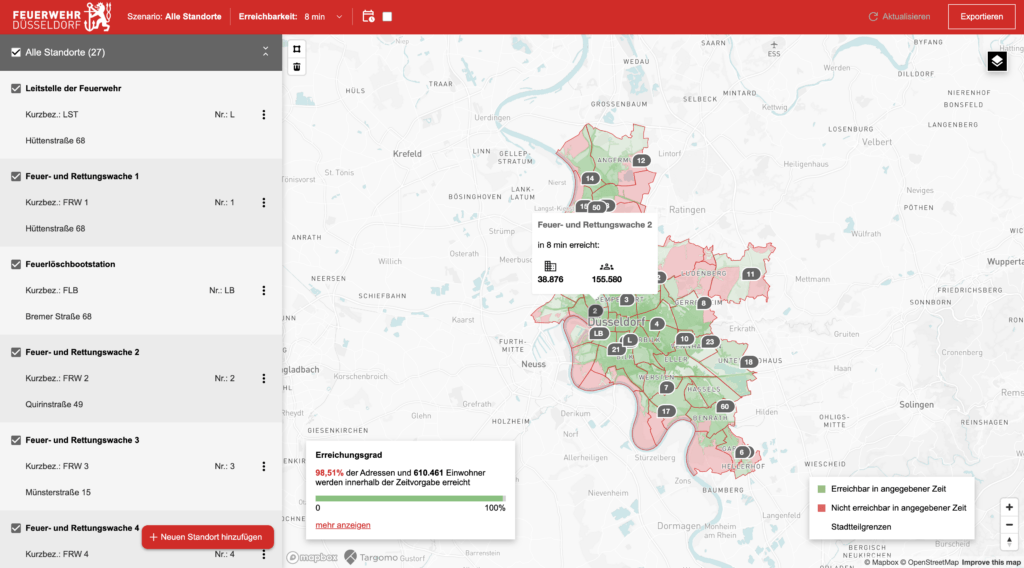Zoom out on the map
This screenshot has height=568, width=1024.
(x=1009, y=524)
